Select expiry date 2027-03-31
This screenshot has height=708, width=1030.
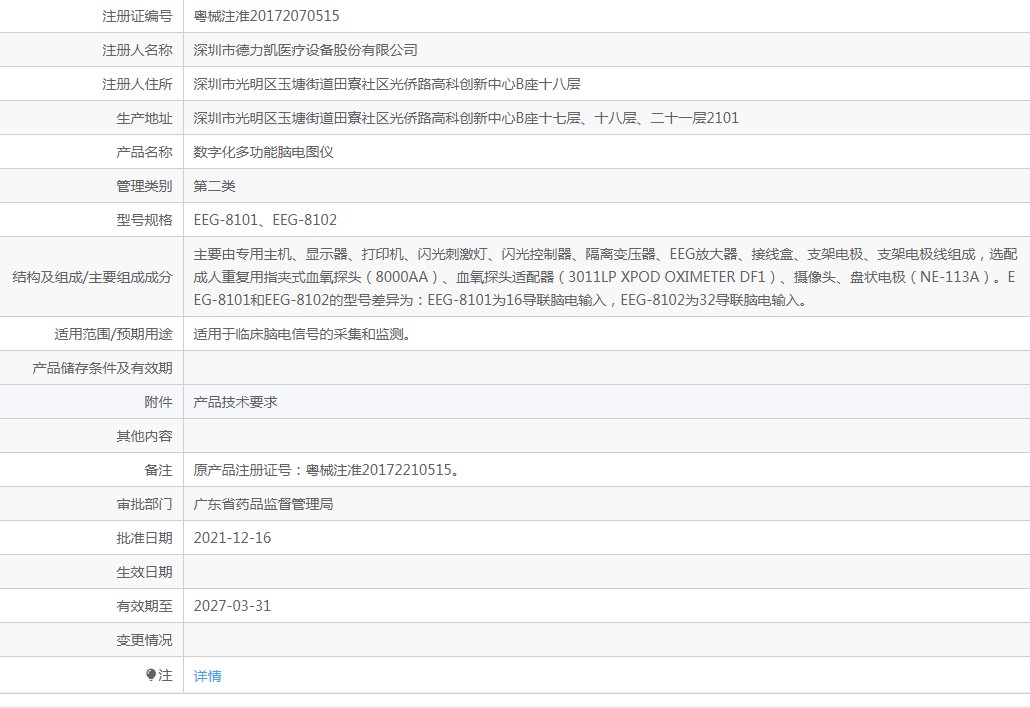[x=233, y=606]
